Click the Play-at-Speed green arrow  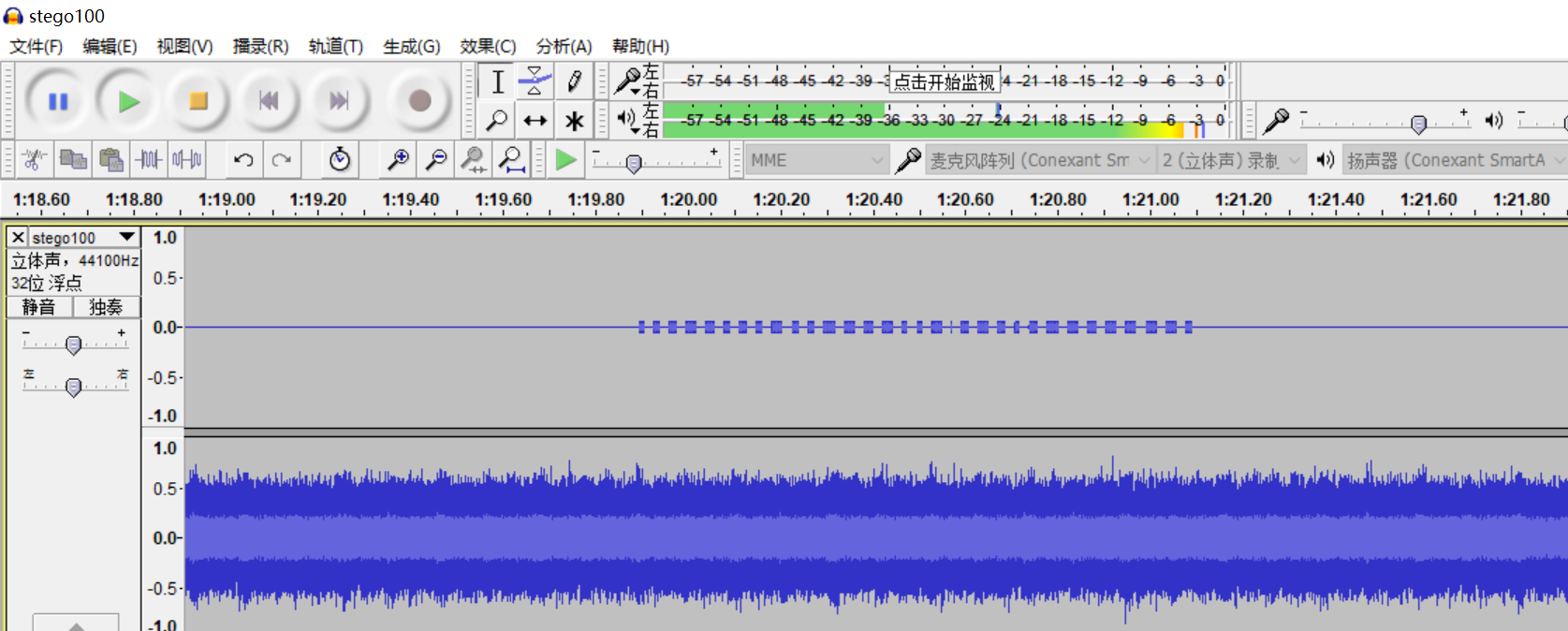[565, 160]
